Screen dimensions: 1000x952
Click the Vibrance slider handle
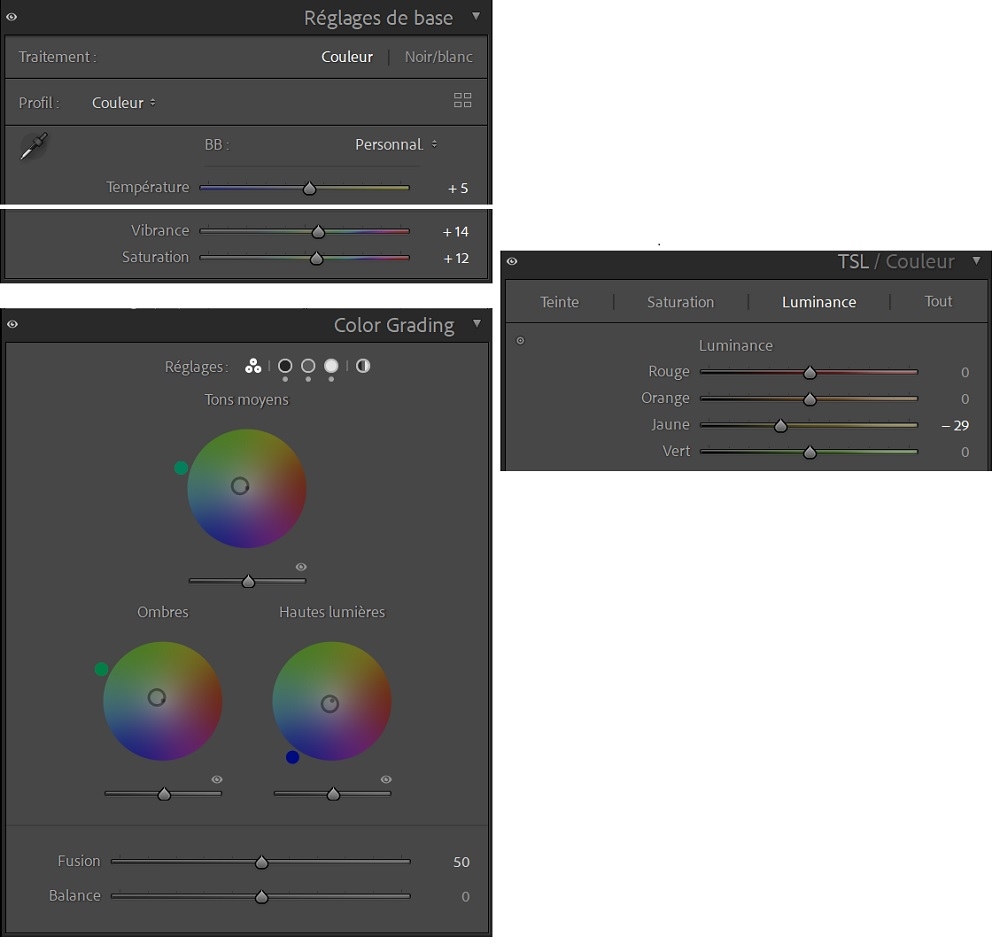(x=318, y=231)
